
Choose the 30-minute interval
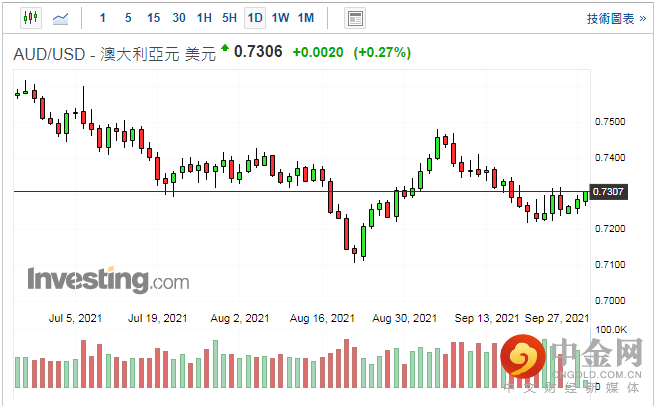(x=179, y=18)
